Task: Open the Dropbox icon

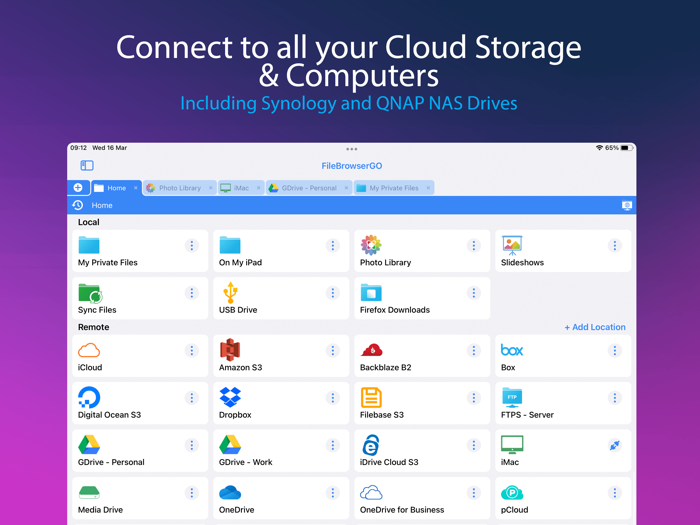Action: point(230,397)
